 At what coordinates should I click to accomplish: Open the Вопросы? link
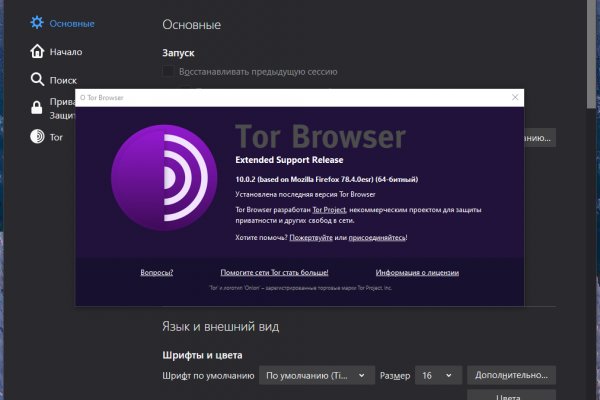pyautogui.click(x=157, y=272)
